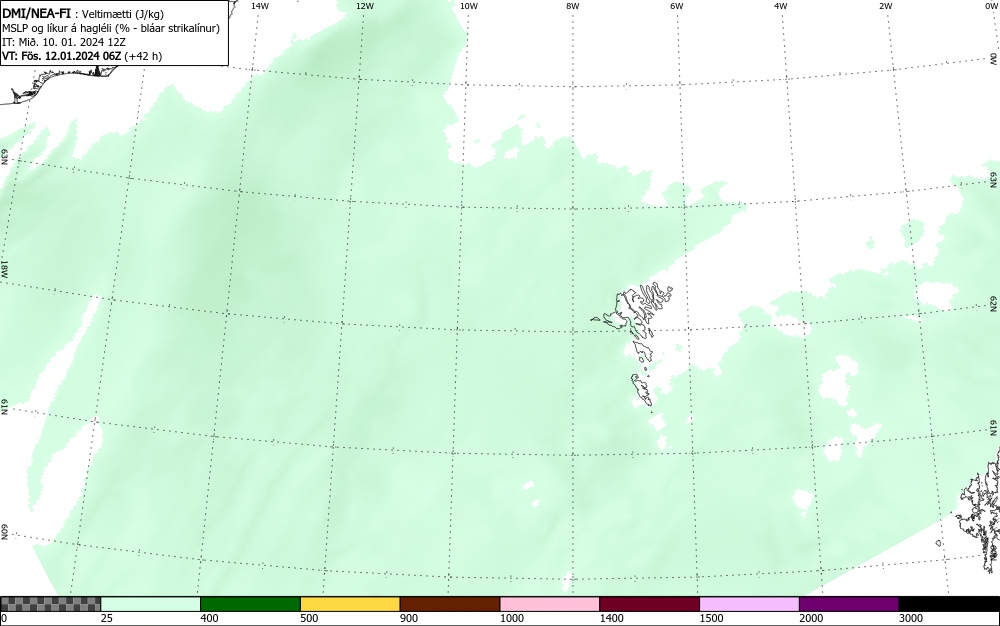Click the 63N label on left edge
1000x626 pixels.
click(4, 157)
